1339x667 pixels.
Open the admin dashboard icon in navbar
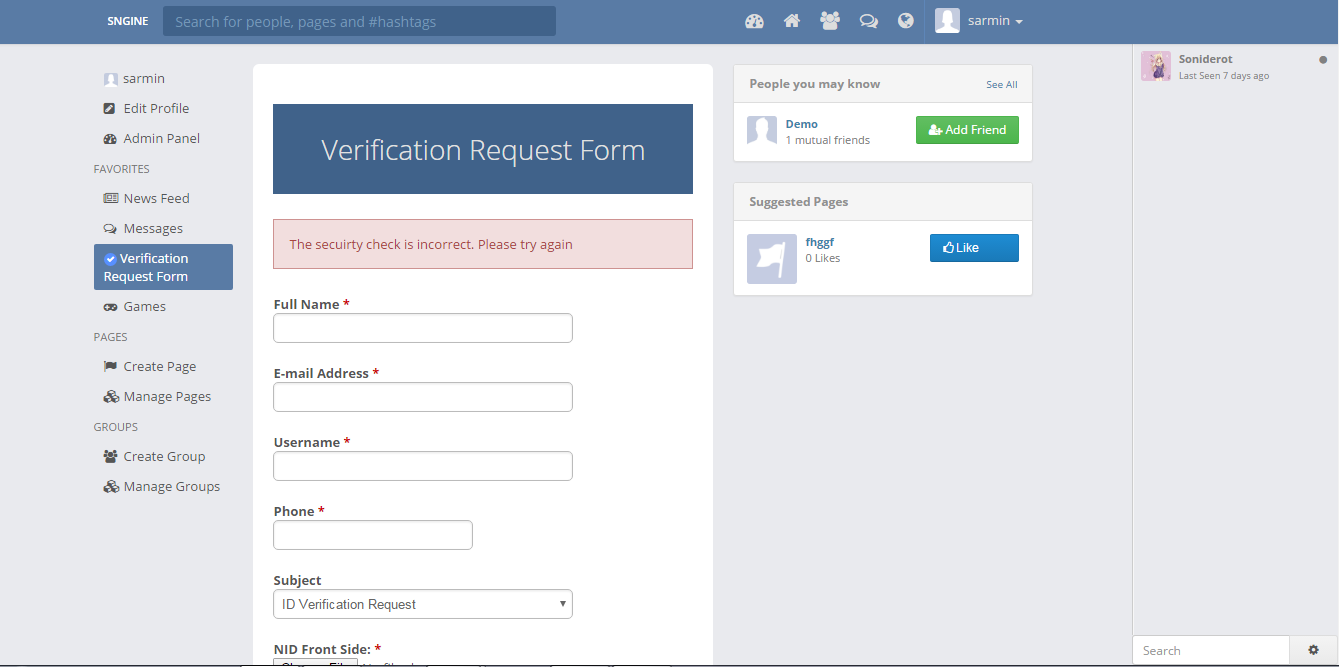point(755,21)
